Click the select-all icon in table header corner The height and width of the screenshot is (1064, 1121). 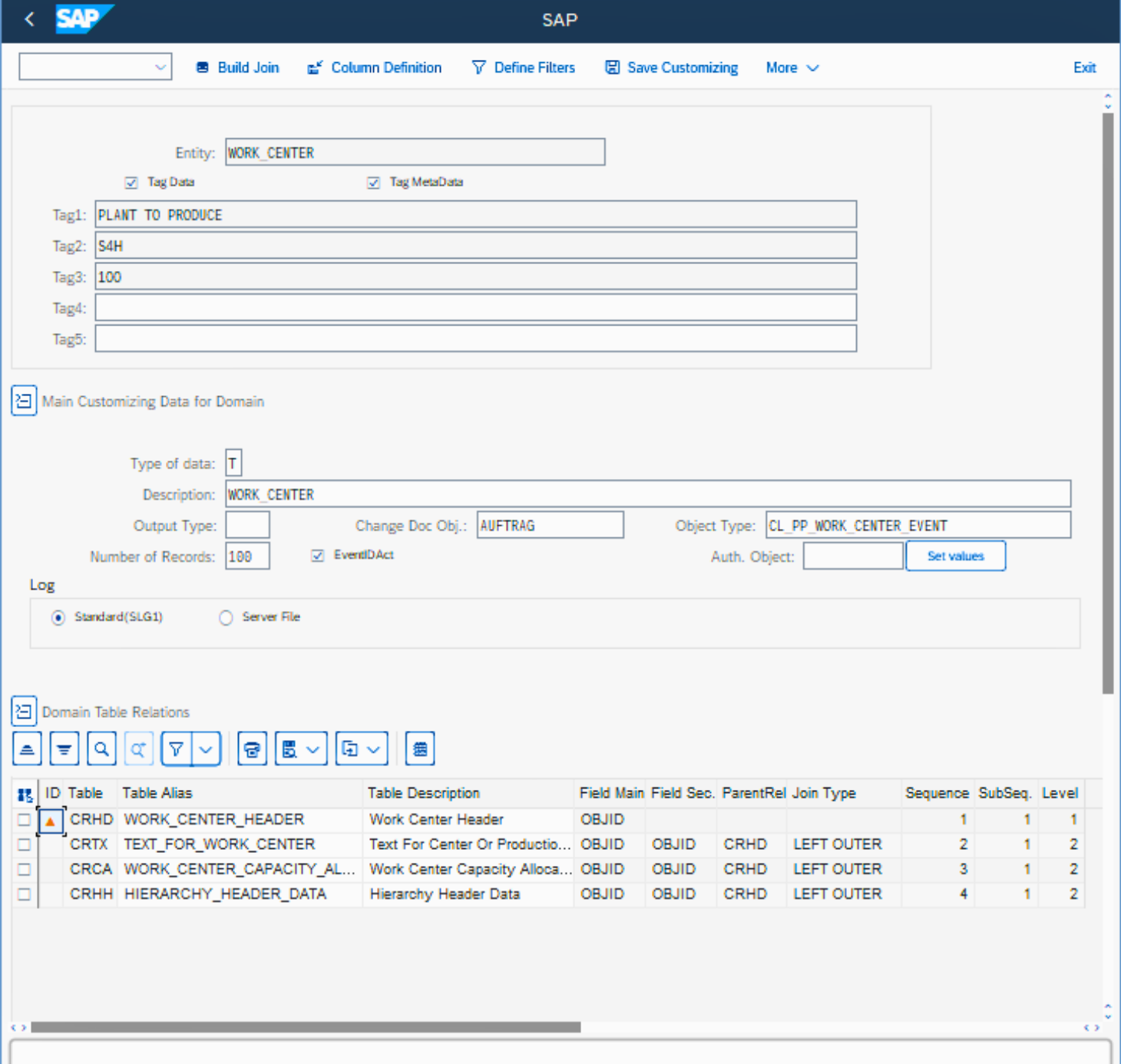25,795
